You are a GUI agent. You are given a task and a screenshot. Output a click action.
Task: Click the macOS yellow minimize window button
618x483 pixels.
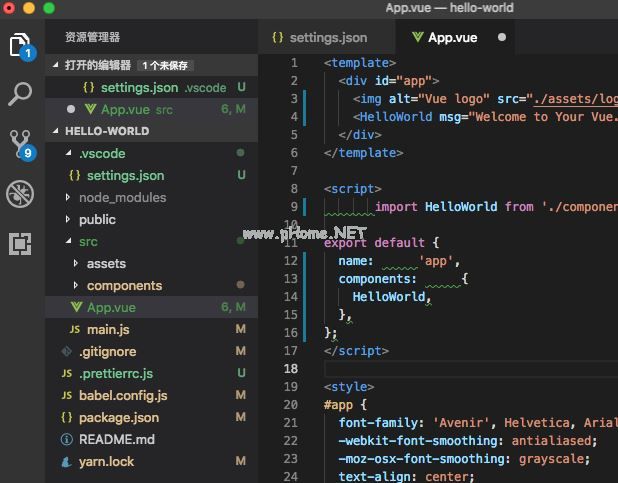click(29, 8)
